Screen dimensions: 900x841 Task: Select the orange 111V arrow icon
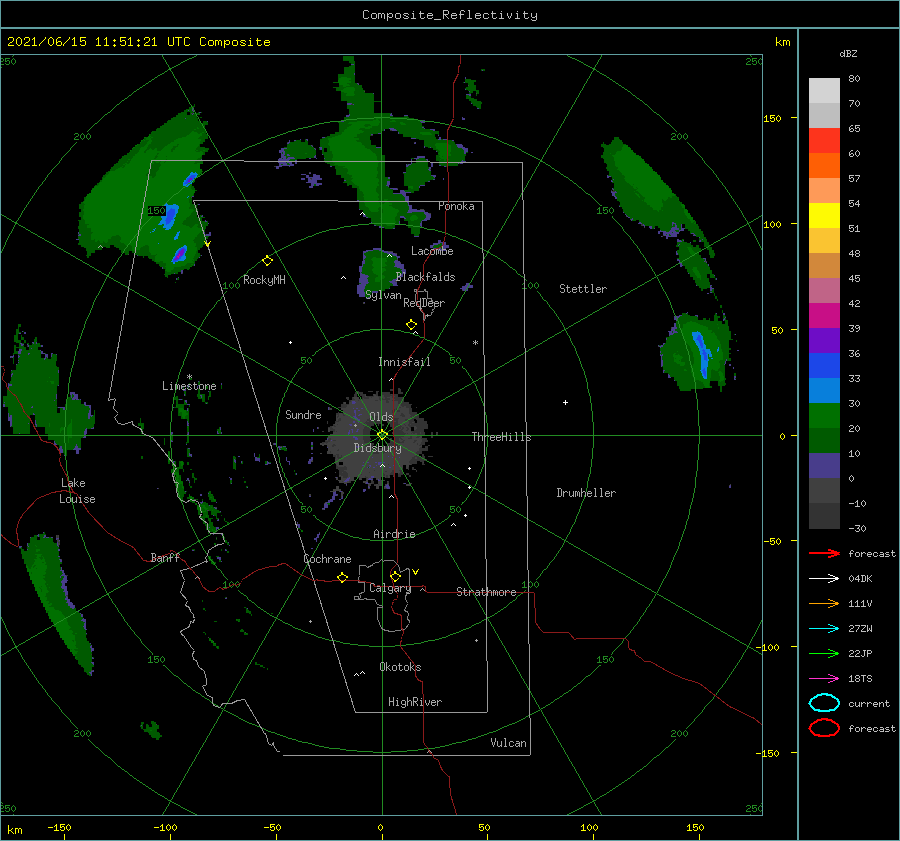(x=824, y=603)
